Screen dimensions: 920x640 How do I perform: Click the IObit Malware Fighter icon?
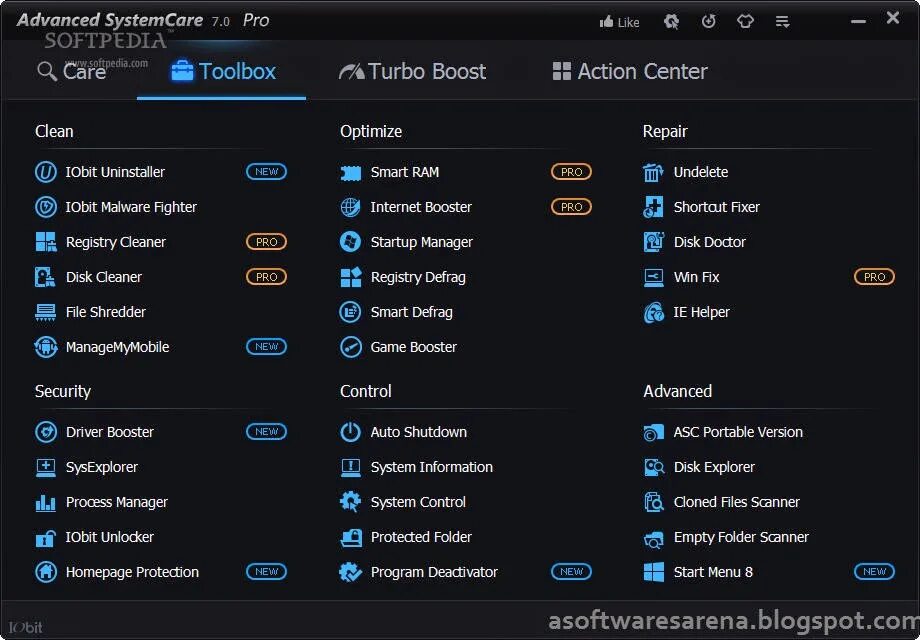point(46,207)
